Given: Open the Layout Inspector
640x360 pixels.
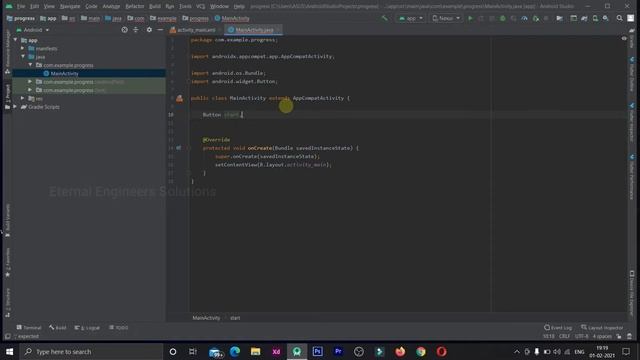Looking at the screenshot, I should [602, 327].
